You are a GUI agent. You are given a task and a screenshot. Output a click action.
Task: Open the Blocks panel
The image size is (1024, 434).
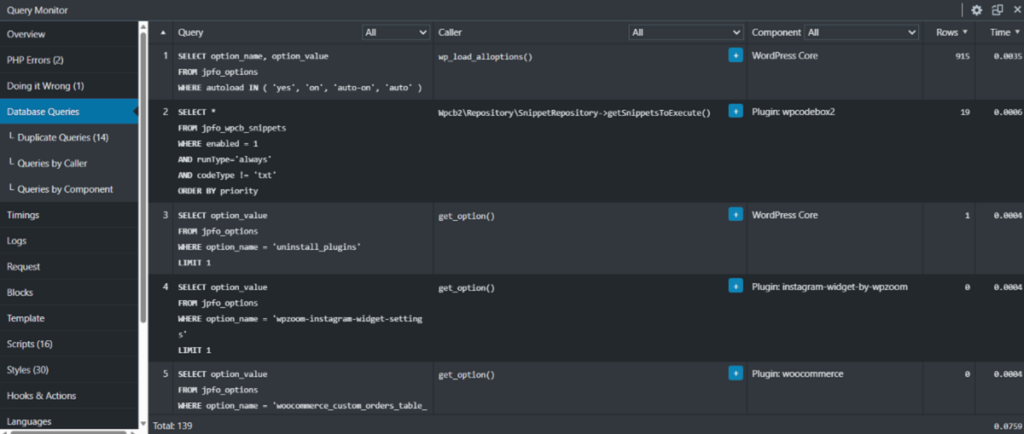pyautogui.click(x=69, y=292)
